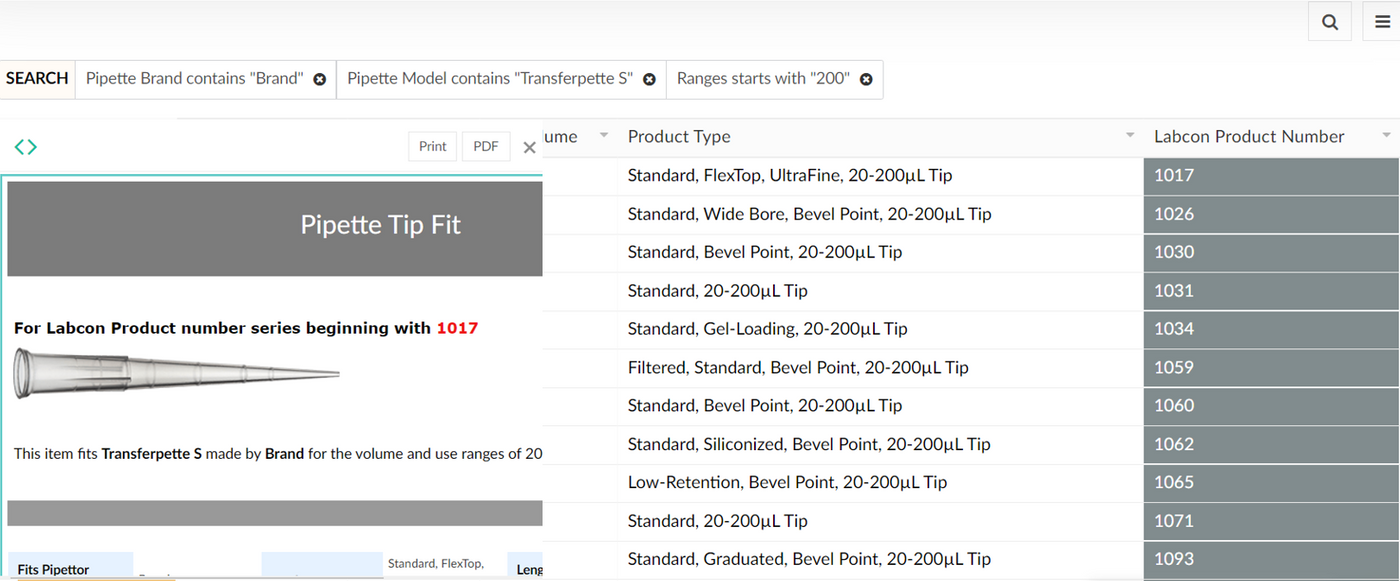The image size is (1400, 581).
Task: Select product number 1060 cell
Action: coord(1271,406)
